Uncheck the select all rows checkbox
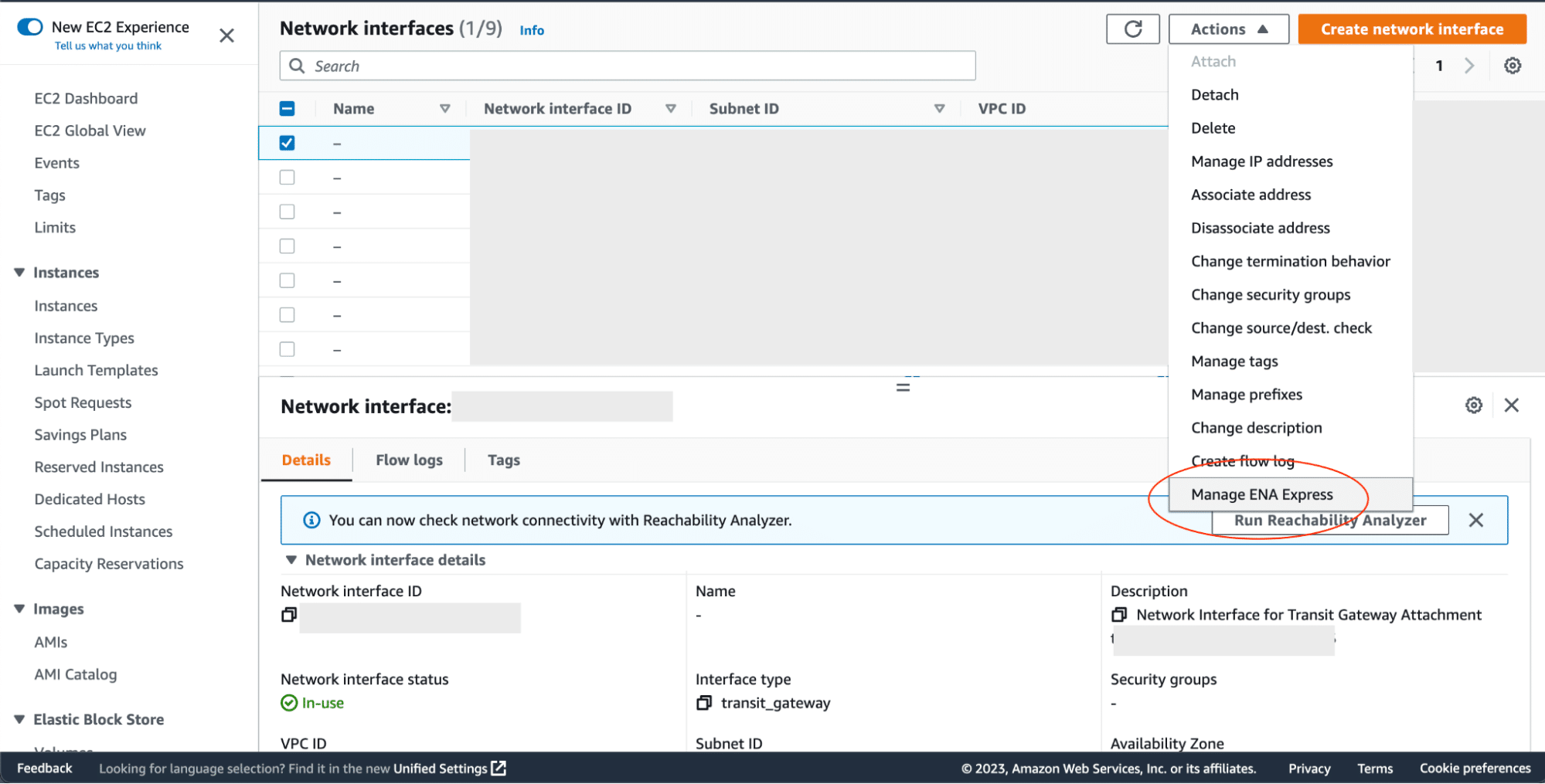 [287, 108]
